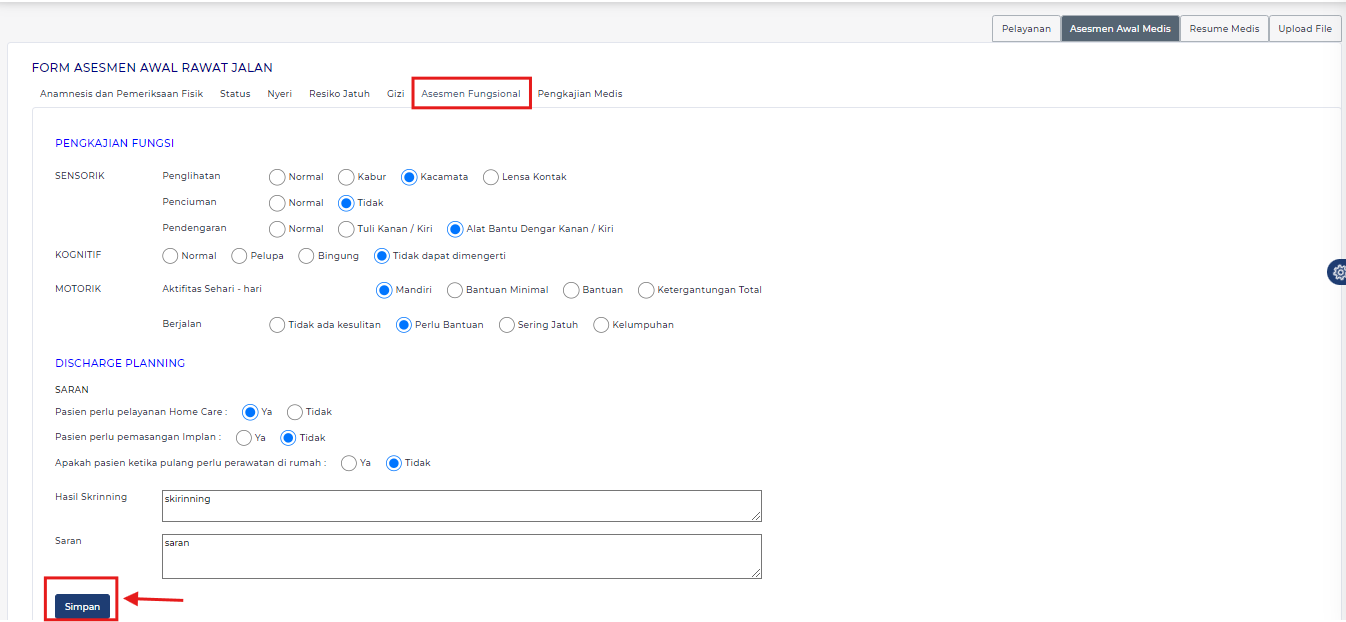Screen dimensions: 1346x622
Task: Select Ya for pemasangan Implan
Action: pyautogui.click(x=244, y=438)
